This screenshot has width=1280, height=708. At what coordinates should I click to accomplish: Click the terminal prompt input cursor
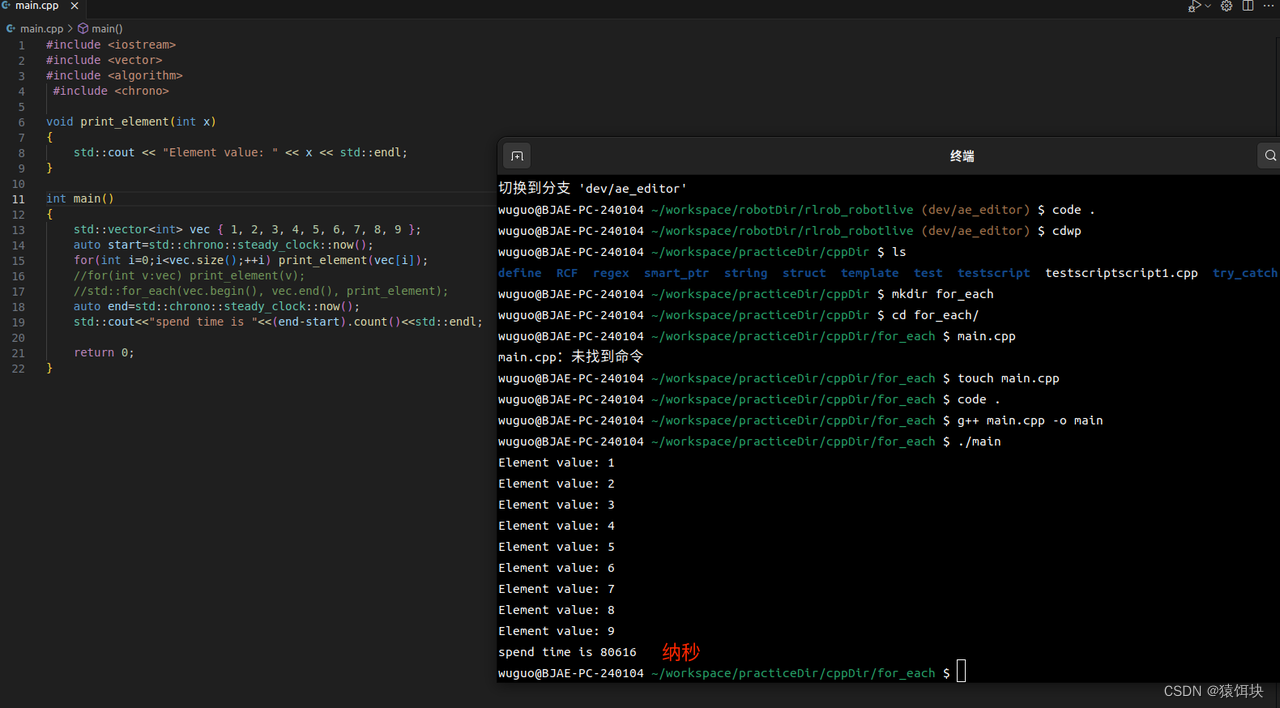click(x=961, y=671)
